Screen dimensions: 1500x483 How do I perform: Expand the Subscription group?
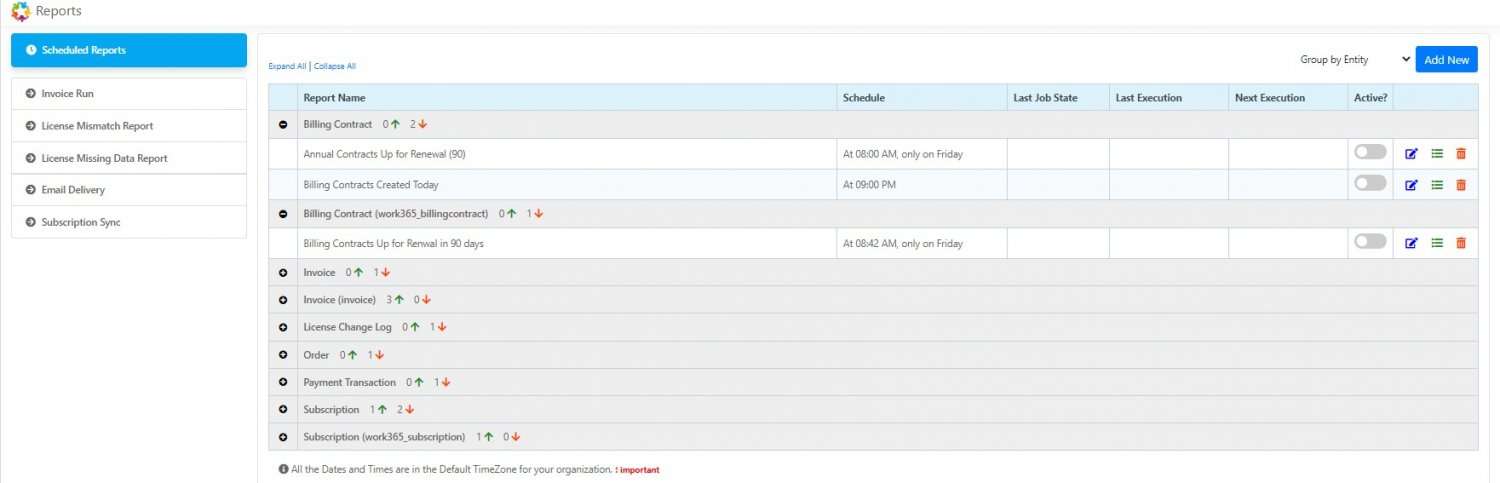pyautogui.click(x=283, y=410)
